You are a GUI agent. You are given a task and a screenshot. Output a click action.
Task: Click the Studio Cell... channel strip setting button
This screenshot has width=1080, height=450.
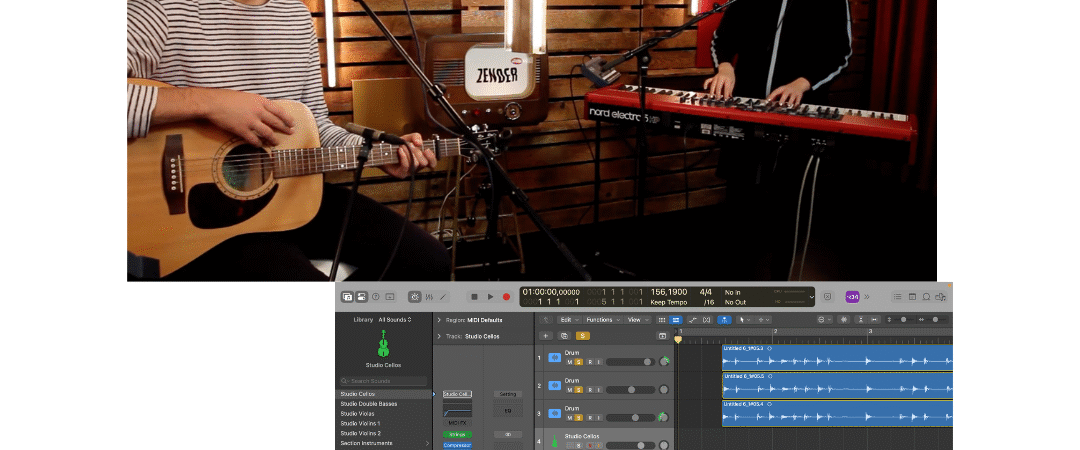tap(457, 394)
